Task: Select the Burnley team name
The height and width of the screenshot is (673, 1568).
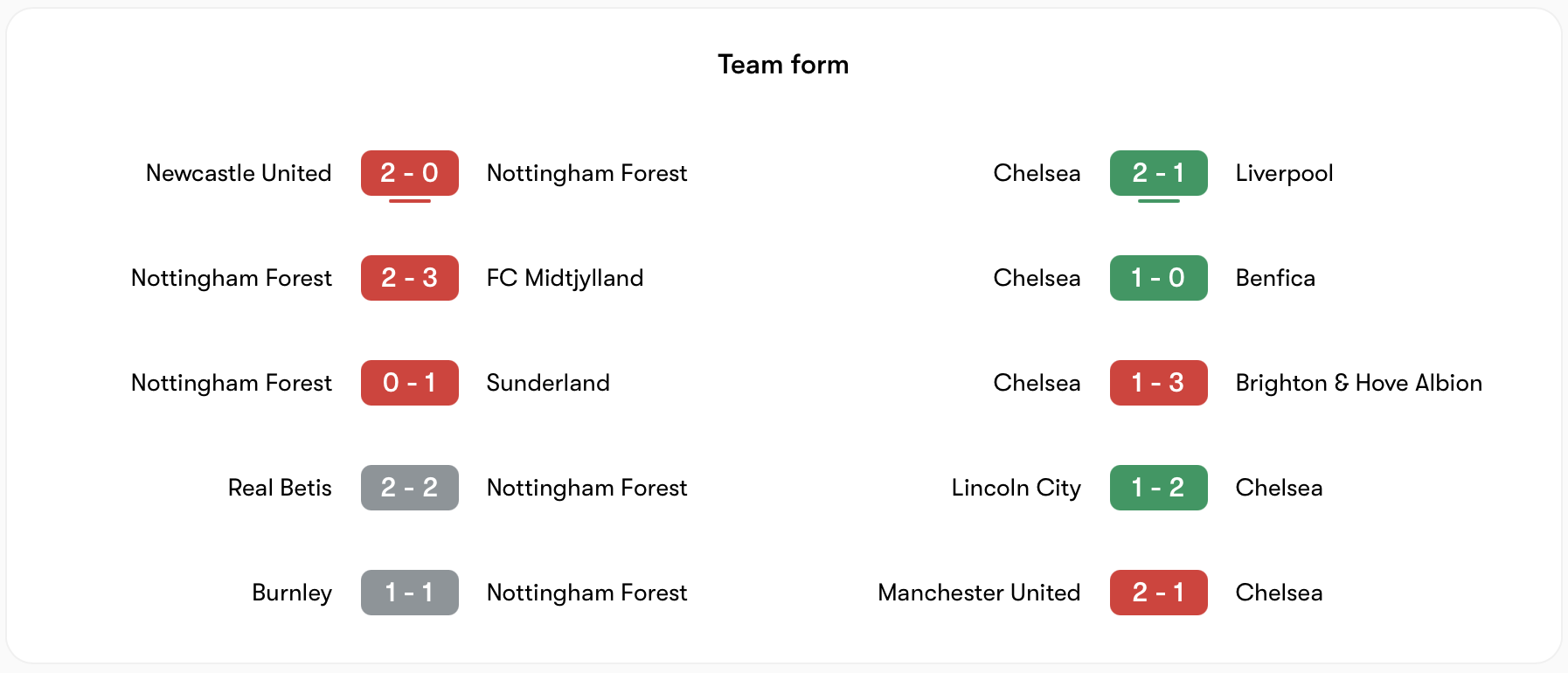Action: (292, 593)
